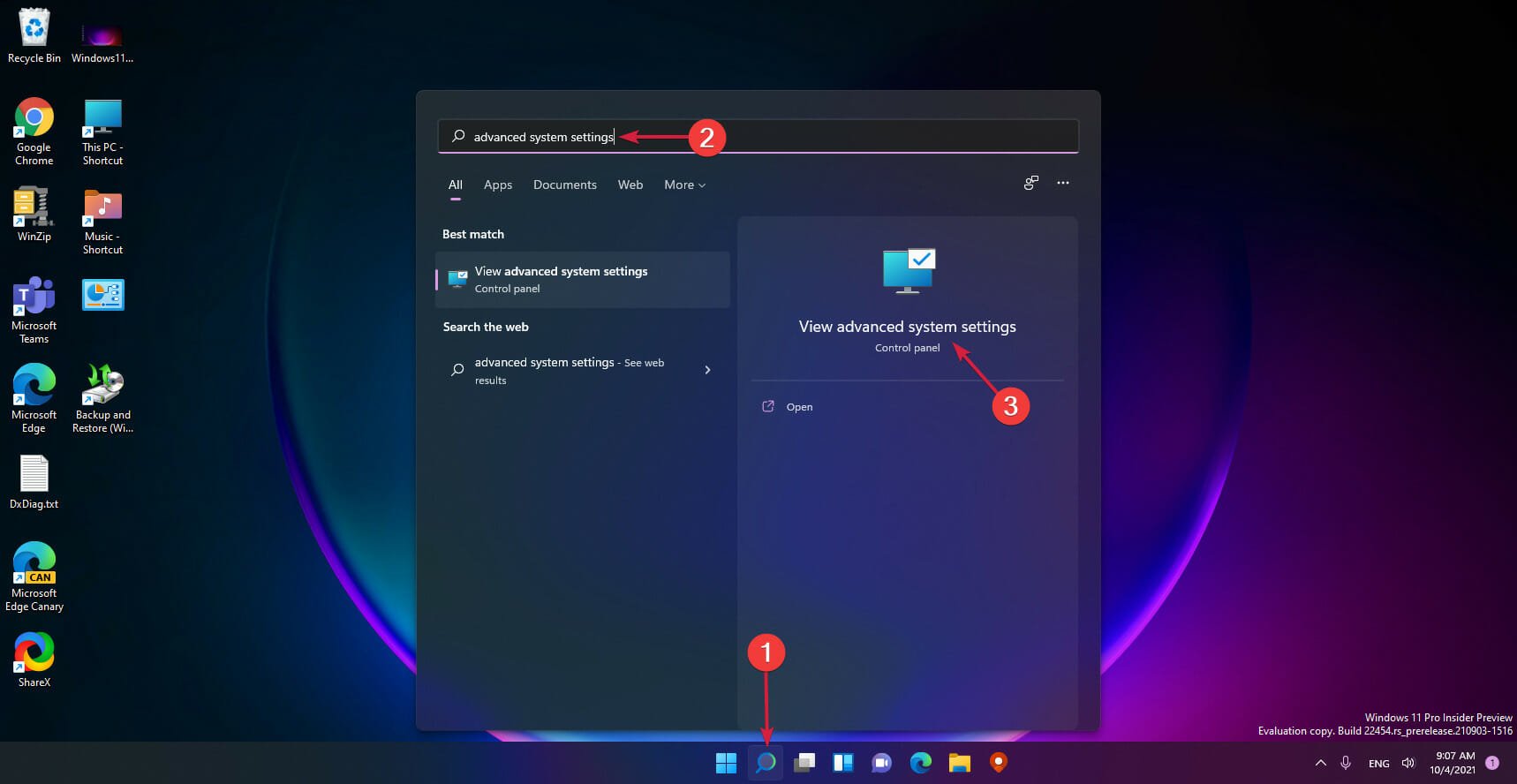Switch to the Apps search tab

point(498,185)
